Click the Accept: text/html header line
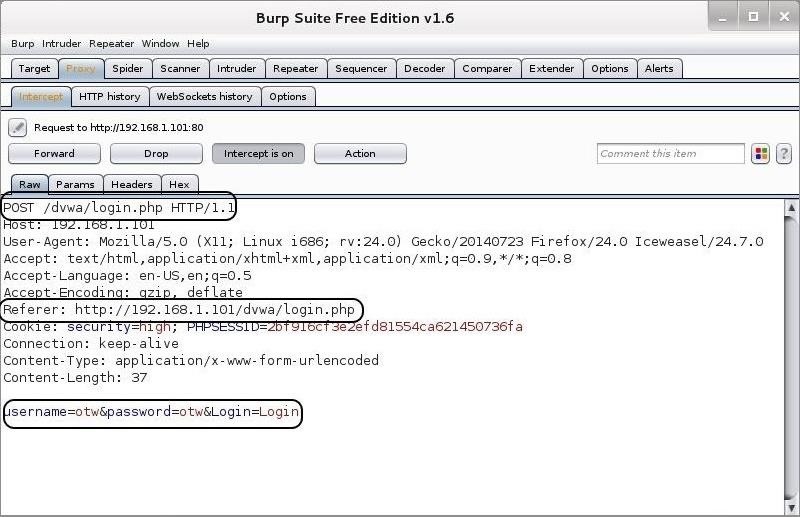Viewport: 800px width, 517px height. [x=287, y=258]
